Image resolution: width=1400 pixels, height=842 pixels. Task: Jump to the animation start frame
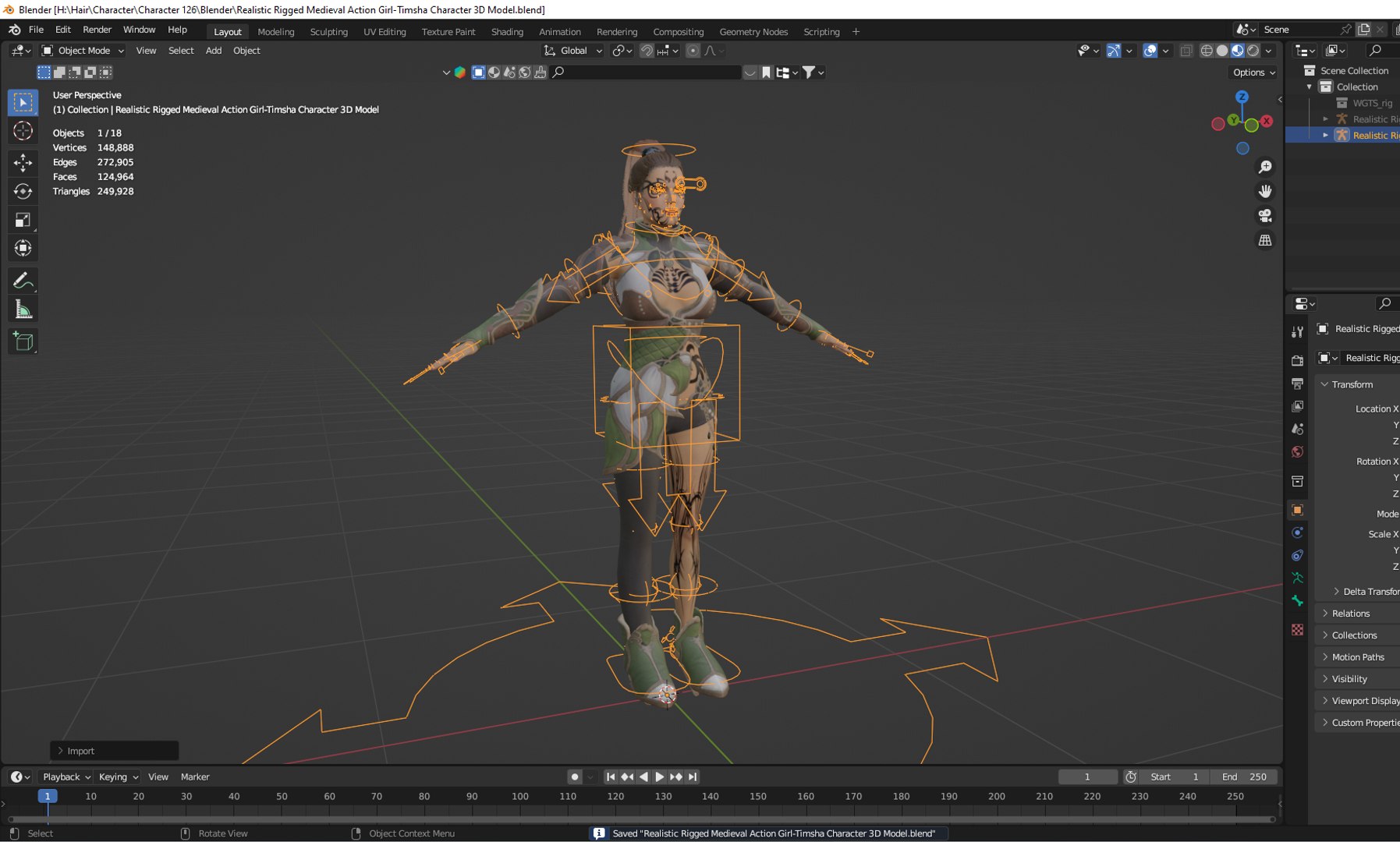click(611, 777)
